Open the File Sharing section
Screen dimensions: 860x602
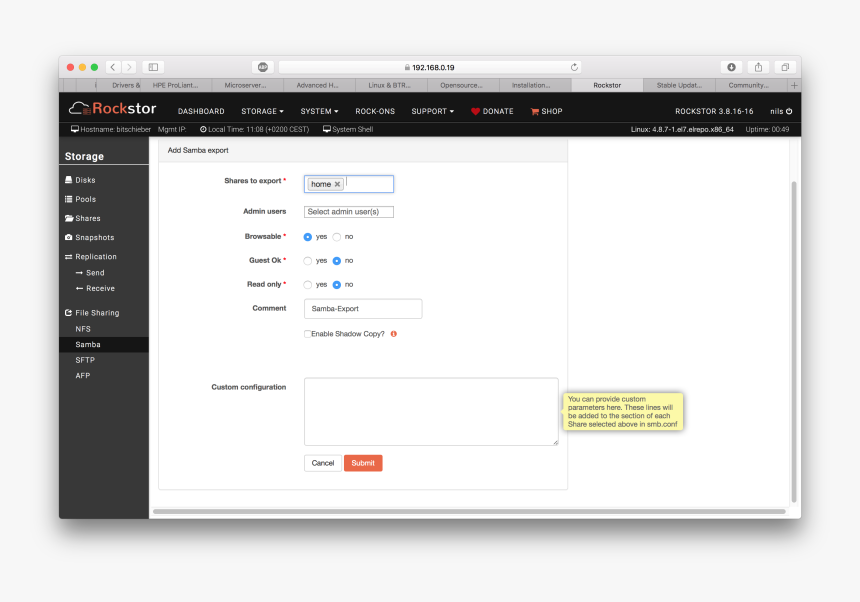click(92, 313)
